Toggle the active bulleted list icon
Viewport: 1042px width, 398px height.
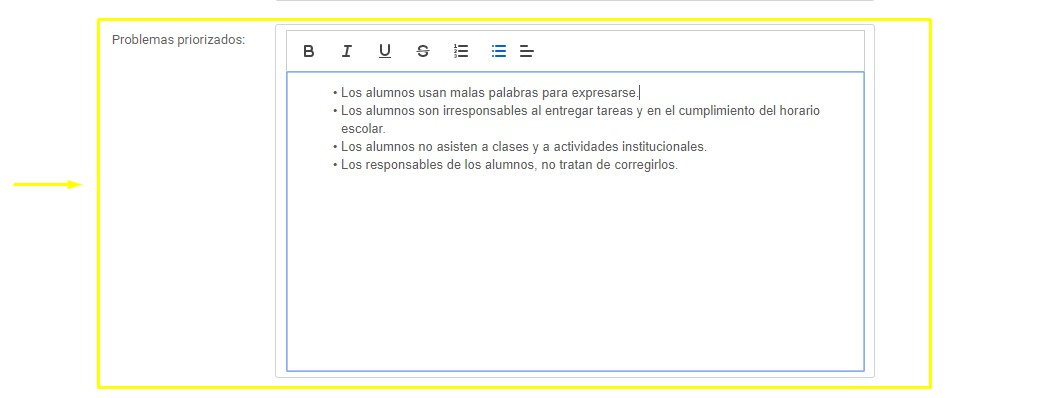point(499,51)
